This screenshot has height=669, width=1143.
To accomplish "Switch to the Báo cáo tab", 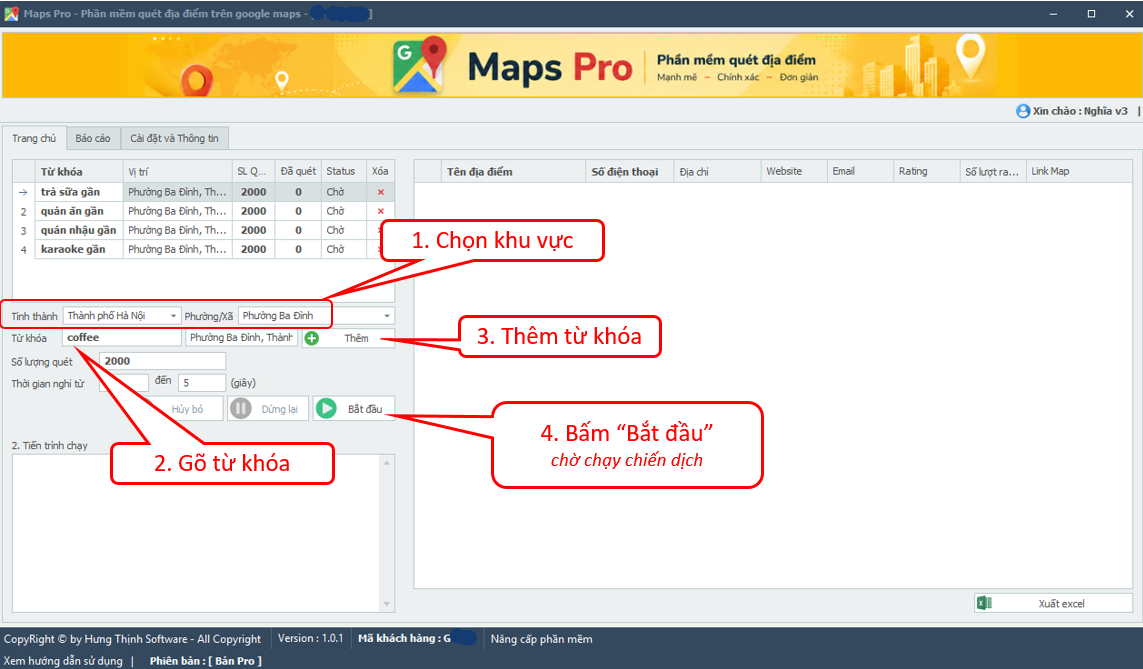I will pos(93,138).
